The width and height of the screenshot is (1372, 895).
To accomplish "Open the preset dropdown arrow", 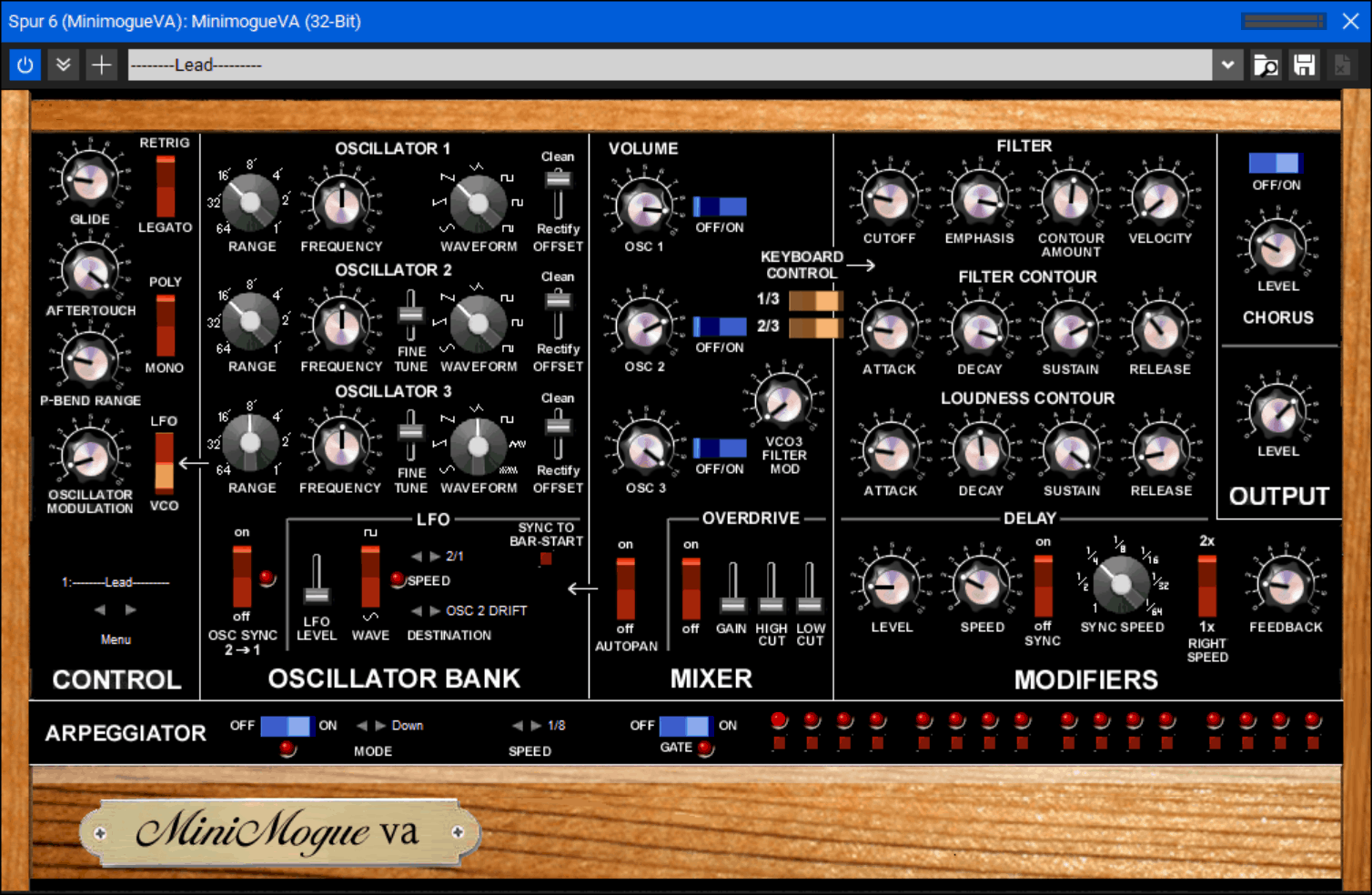I will click(1228, 65).
